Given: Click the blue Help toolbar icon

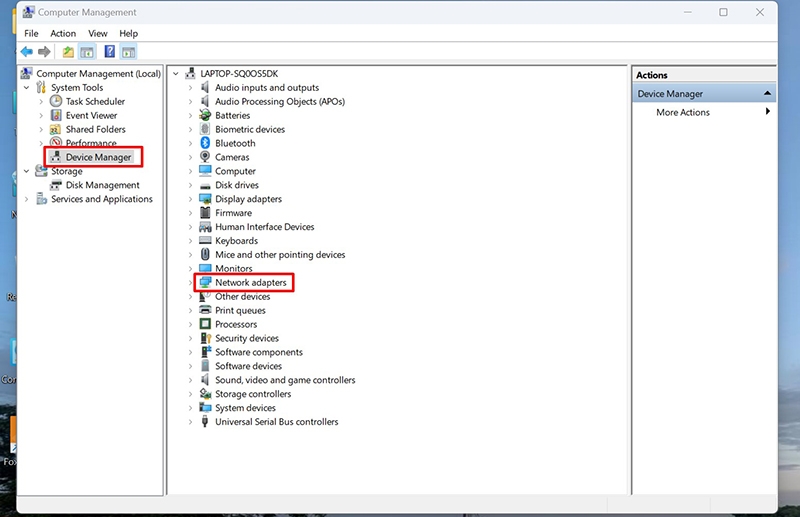Looking at the screenshot, I should (x=109, y=52).
